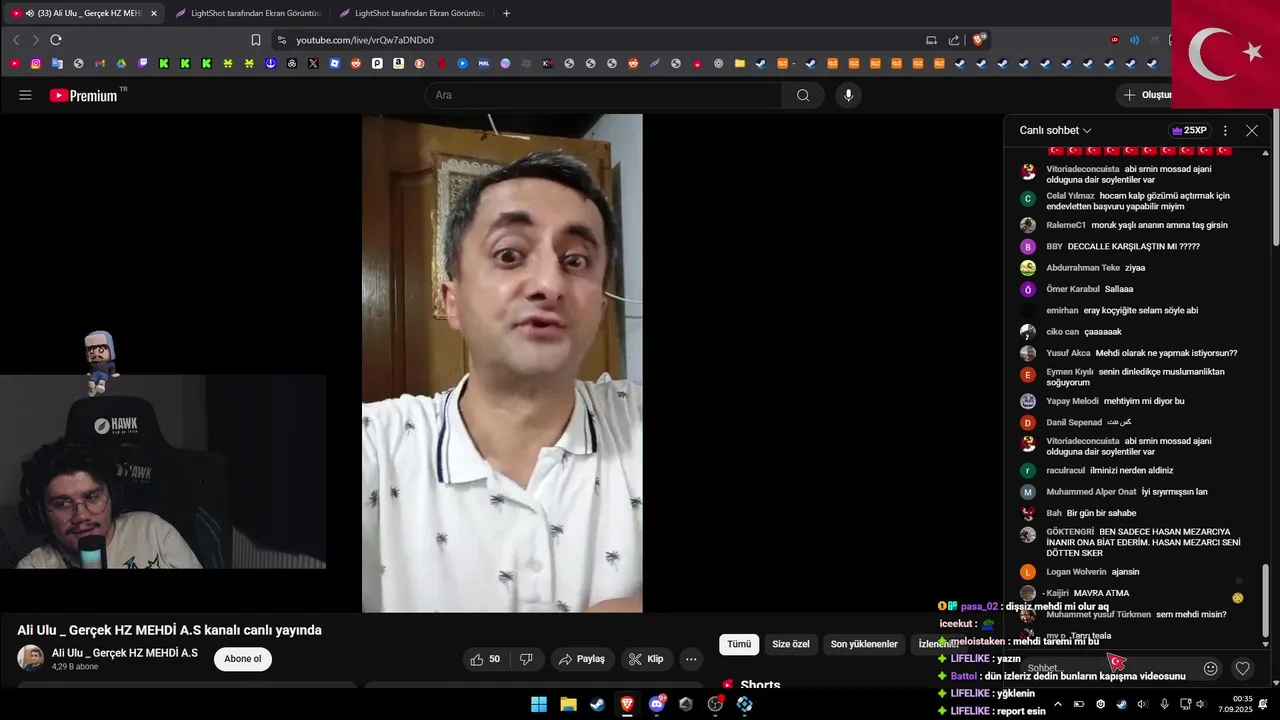Click the Paylaş share button
The image size is (1280, 720).
click(x=582, y=659)
